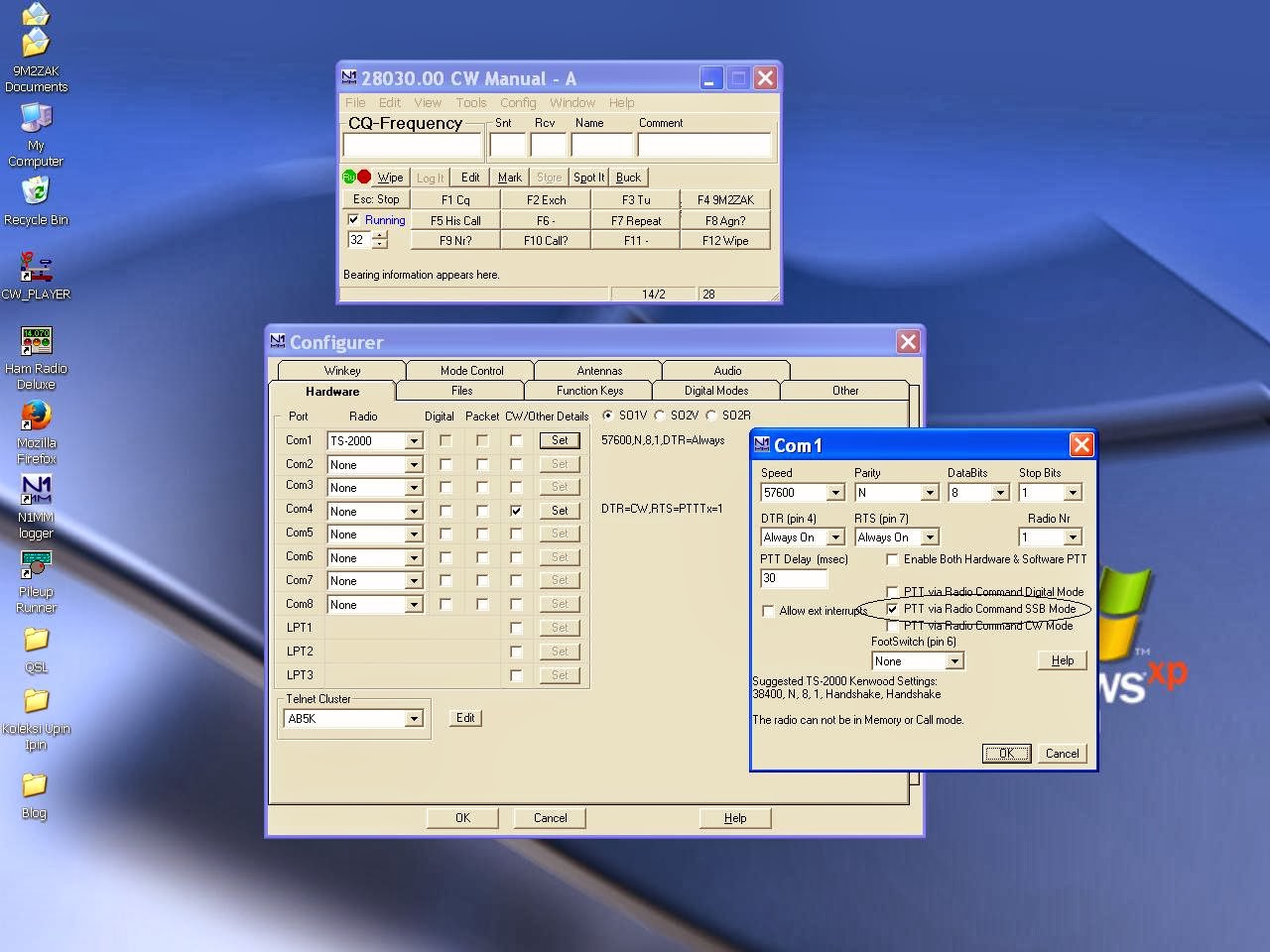Switch to Audio tab
Image resolution: width=1270 pixels, height=952 pixels.
click(x=727, y=370)
